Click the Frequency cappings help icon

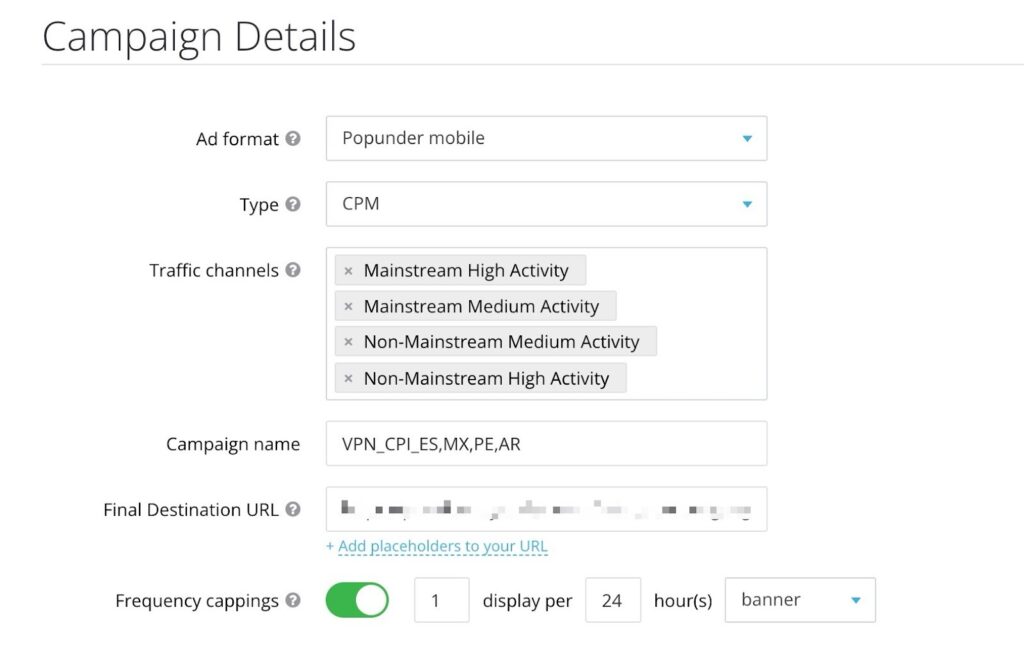[x=293, y=600]
